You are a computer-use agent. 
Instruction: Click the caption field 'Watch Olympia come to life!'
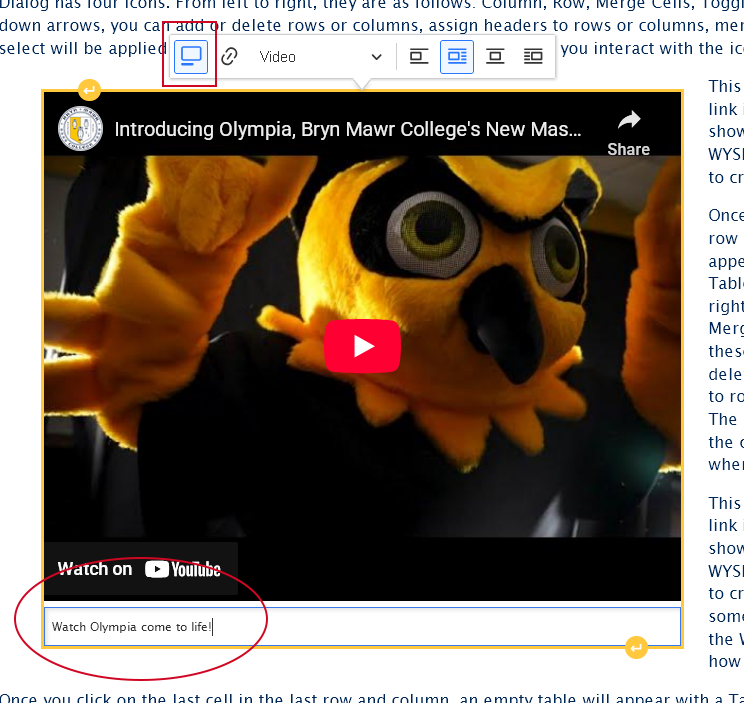[363, 627]
